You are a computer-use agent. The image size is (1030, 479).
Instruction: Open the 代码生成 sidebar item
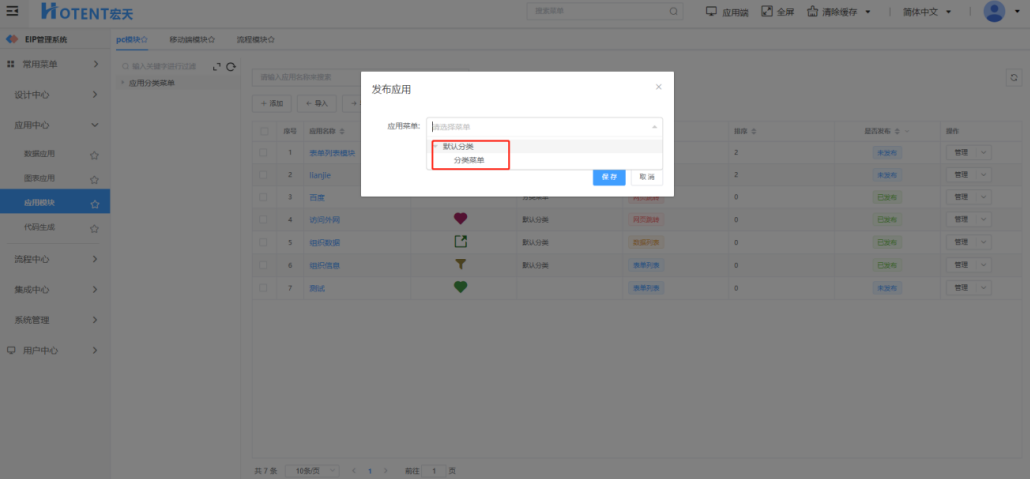coord(39,227)
